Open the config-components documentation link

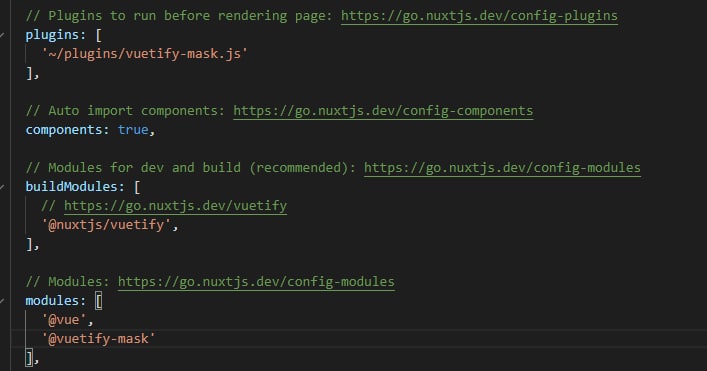(x=383, y=111)
